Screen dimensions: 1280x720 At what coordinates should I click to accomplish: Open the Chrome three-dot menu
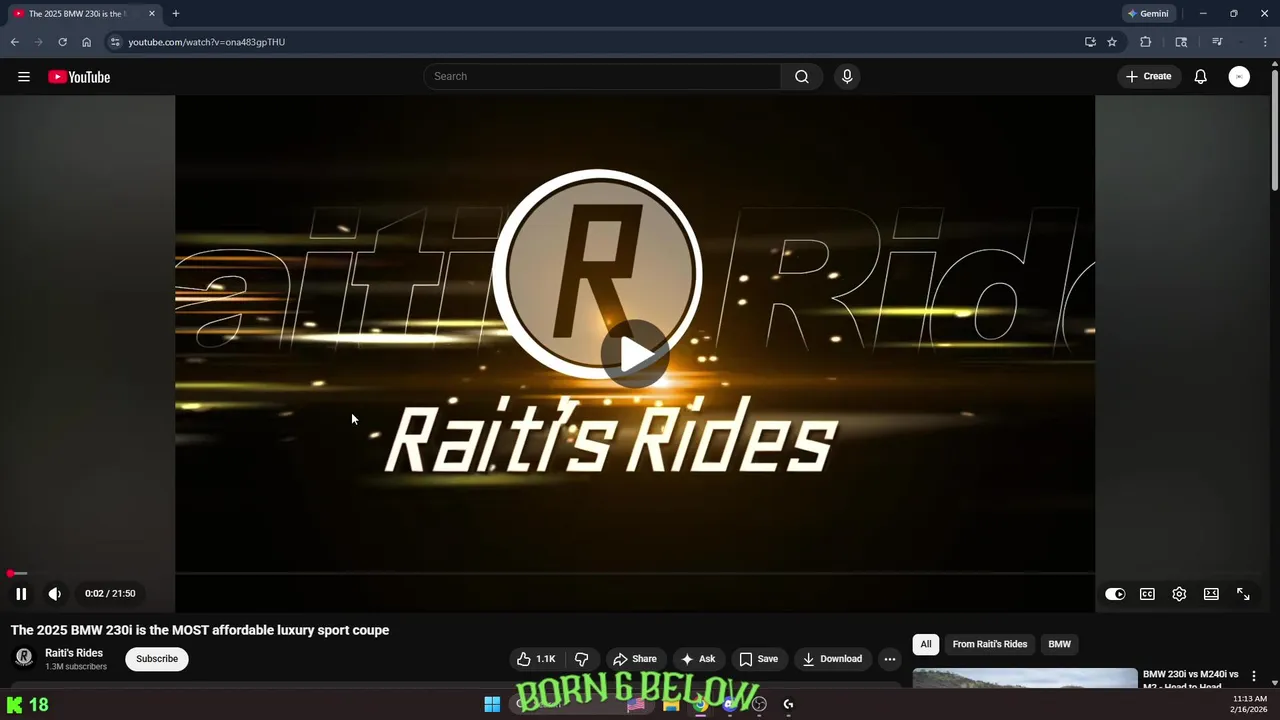point(1266,42)
